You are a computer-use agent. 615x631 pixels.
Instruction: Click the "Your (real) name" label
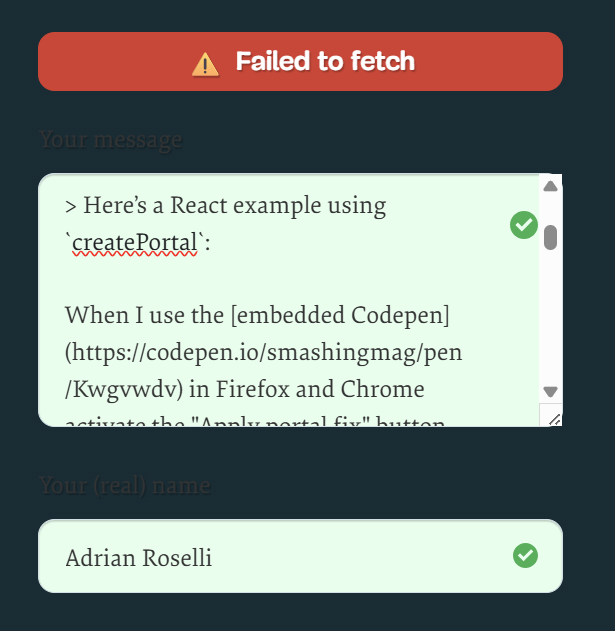125,486
